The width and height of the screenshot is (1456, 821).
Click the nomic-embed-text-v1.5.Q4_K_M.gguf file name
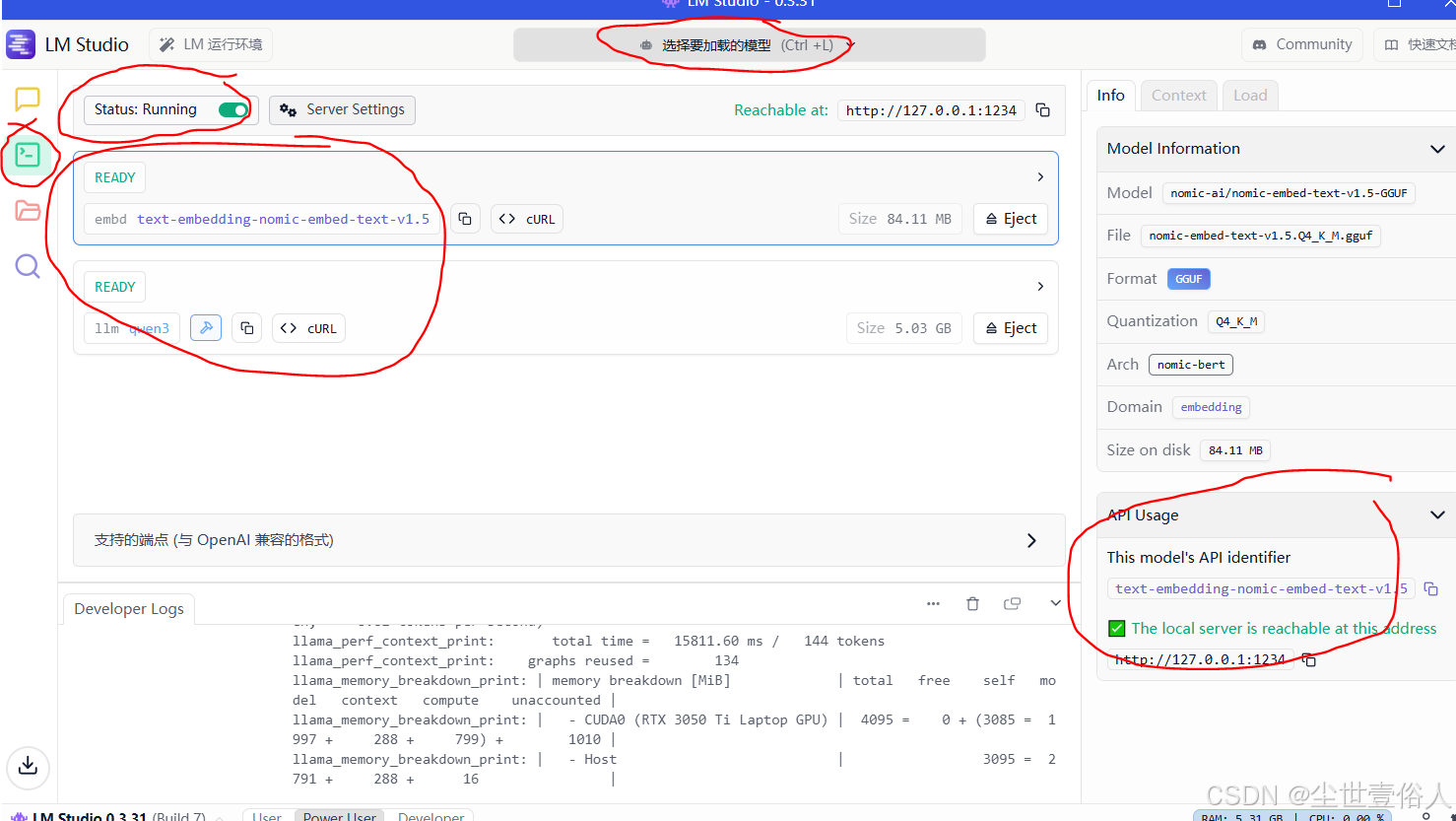(x=1260, y=236)
